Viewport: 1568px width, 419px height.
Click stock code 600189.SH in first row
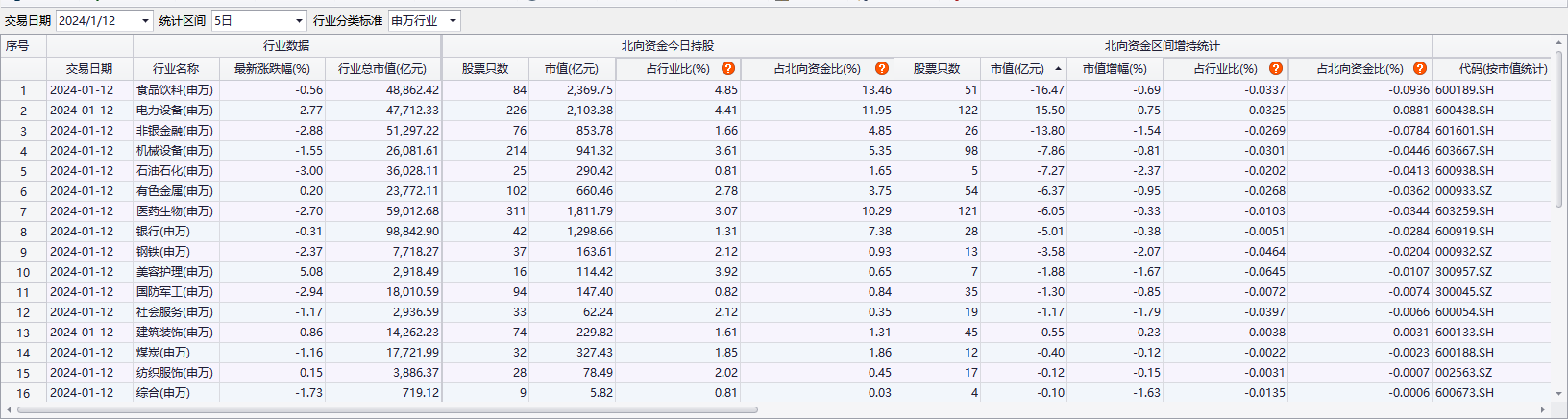(x=1464, y=90)
